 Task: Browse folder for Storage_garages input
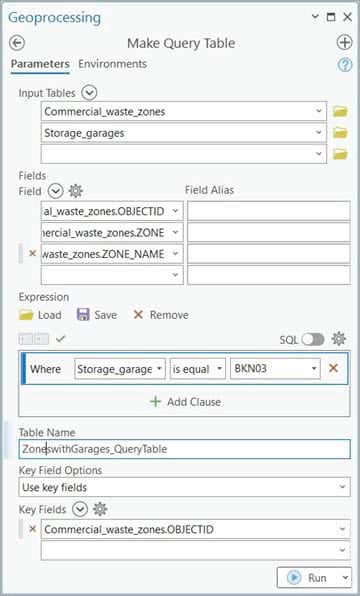[x=340, y=133]
